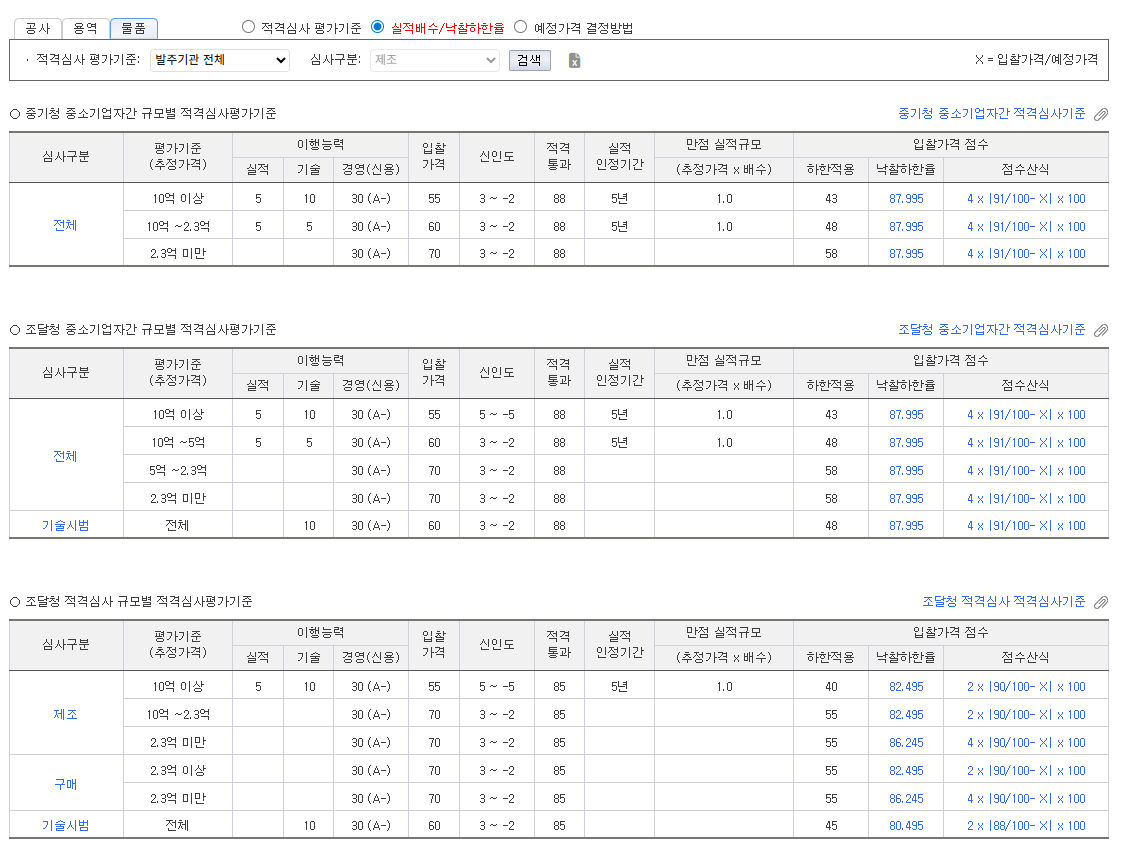The height and width of the screenshot is (854, 1123).
Task: Click 제조 link in 조달청 적격심사 table
Action: [x=65, y=714]
